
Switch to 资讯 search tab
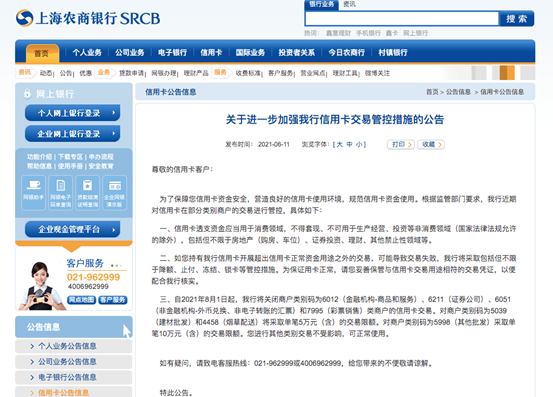pyautogui.click(x=349, y=5)
